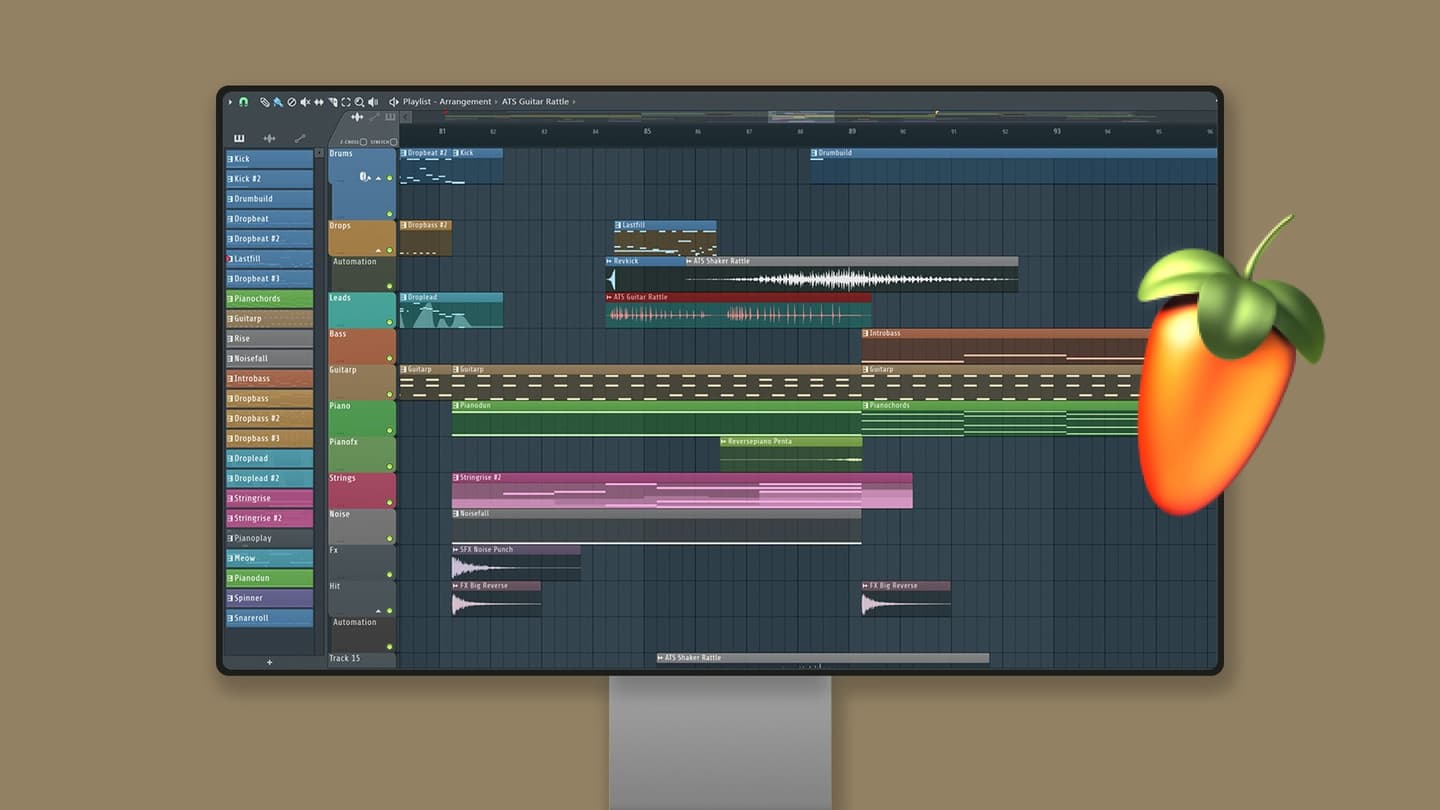Open the Drops track options arrow

pos(378,250)
